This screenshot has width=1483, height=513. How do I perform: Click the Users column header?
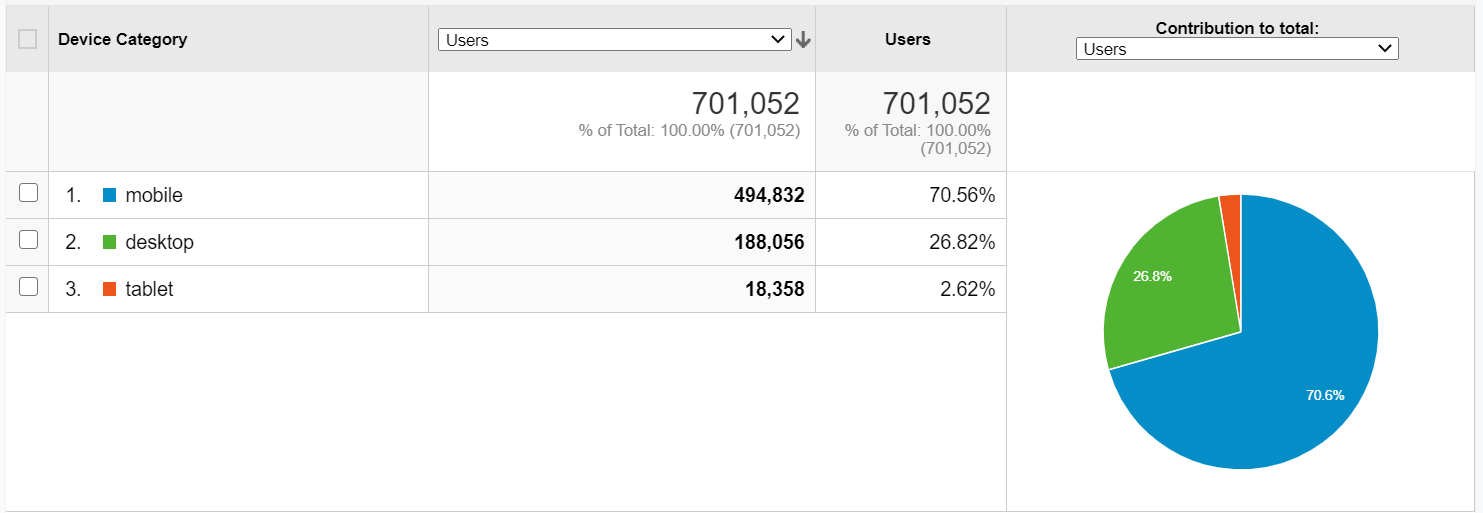(x=908, y=39)
